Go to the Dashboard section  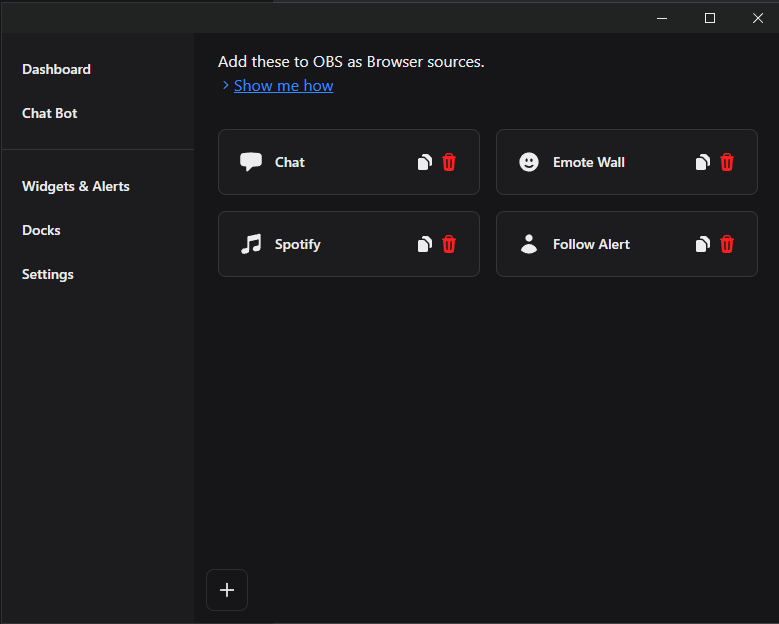[x=56, y=69]
